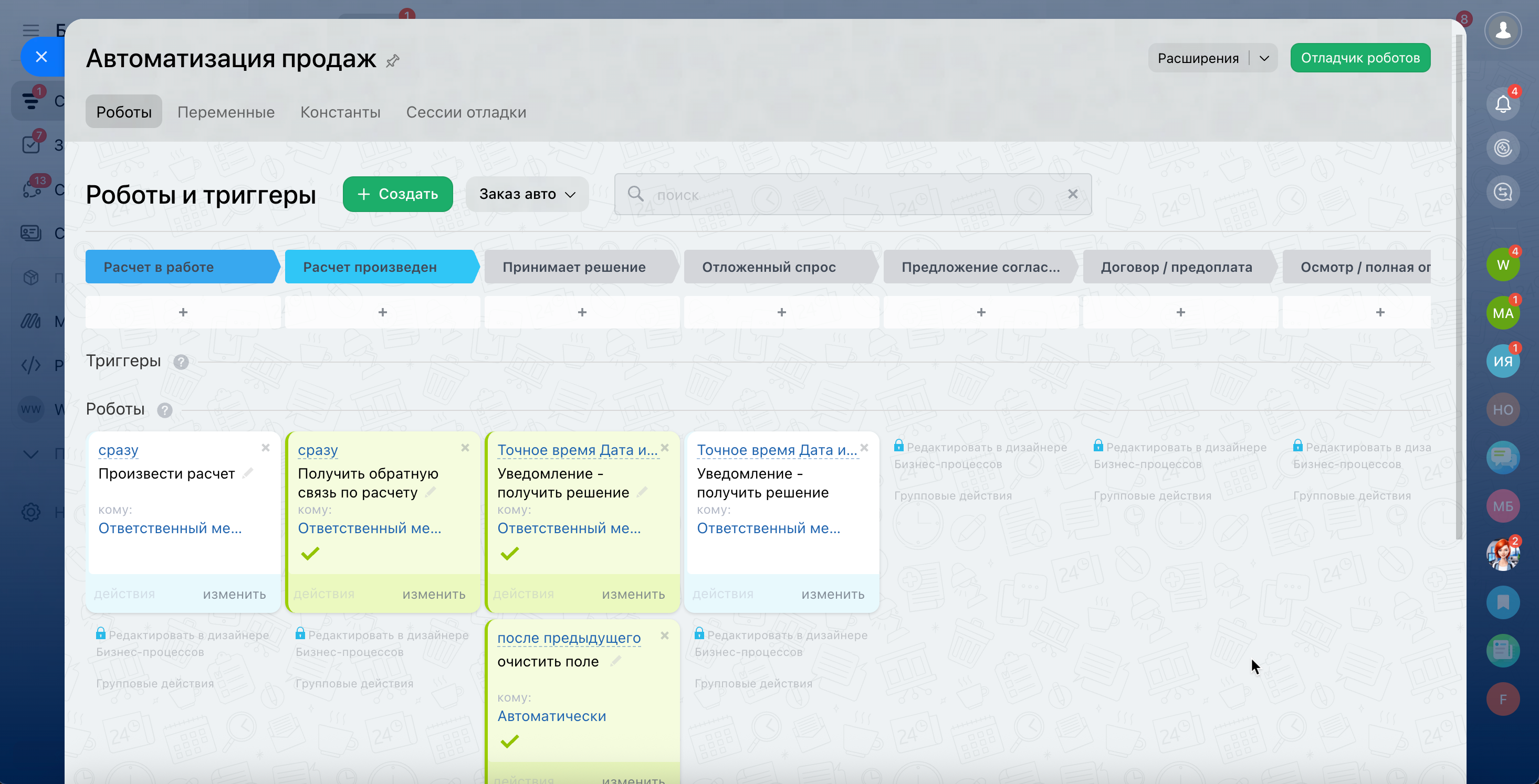
Task: Open сразу timing on Получить обратную связь
Action: (318, 450)
